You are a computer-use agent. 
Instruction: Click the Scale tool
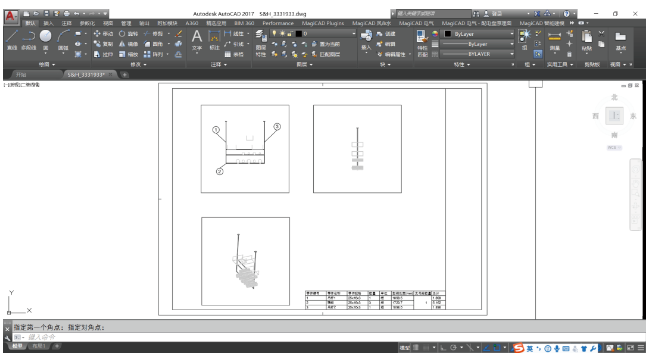(128, 54)
